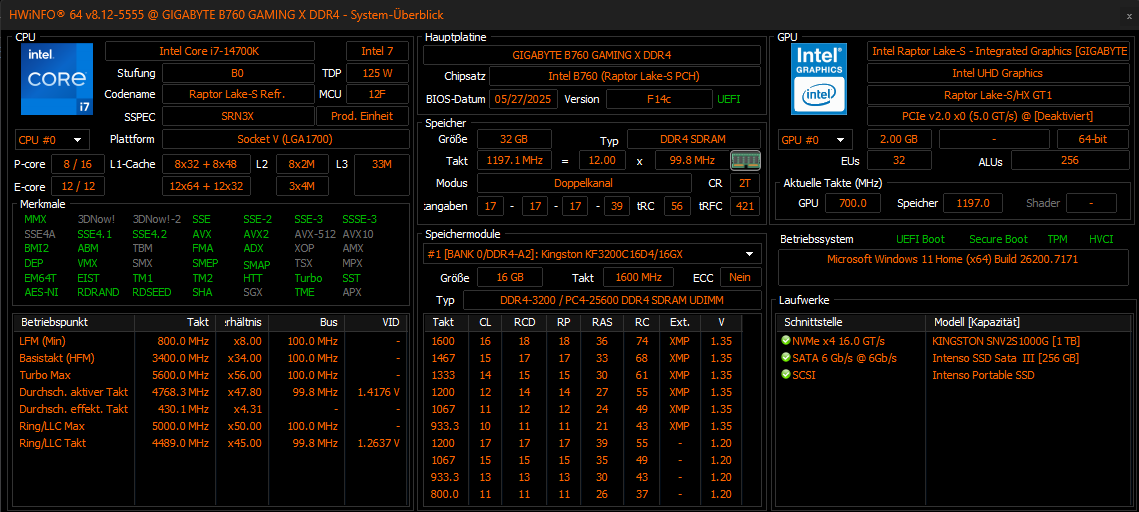Click the Intel Graphics GPU logo

click(819, 78)
